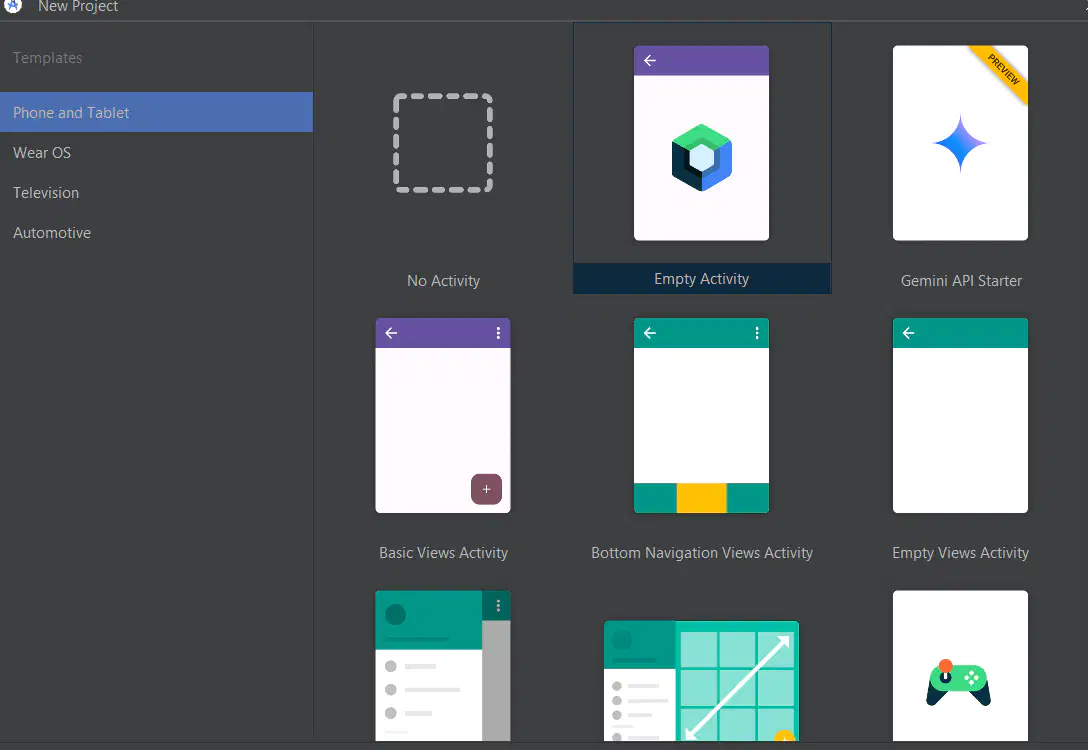Click the overflow dots in Basic Views preview
The image size is (1088, 750).
point(498,333)
